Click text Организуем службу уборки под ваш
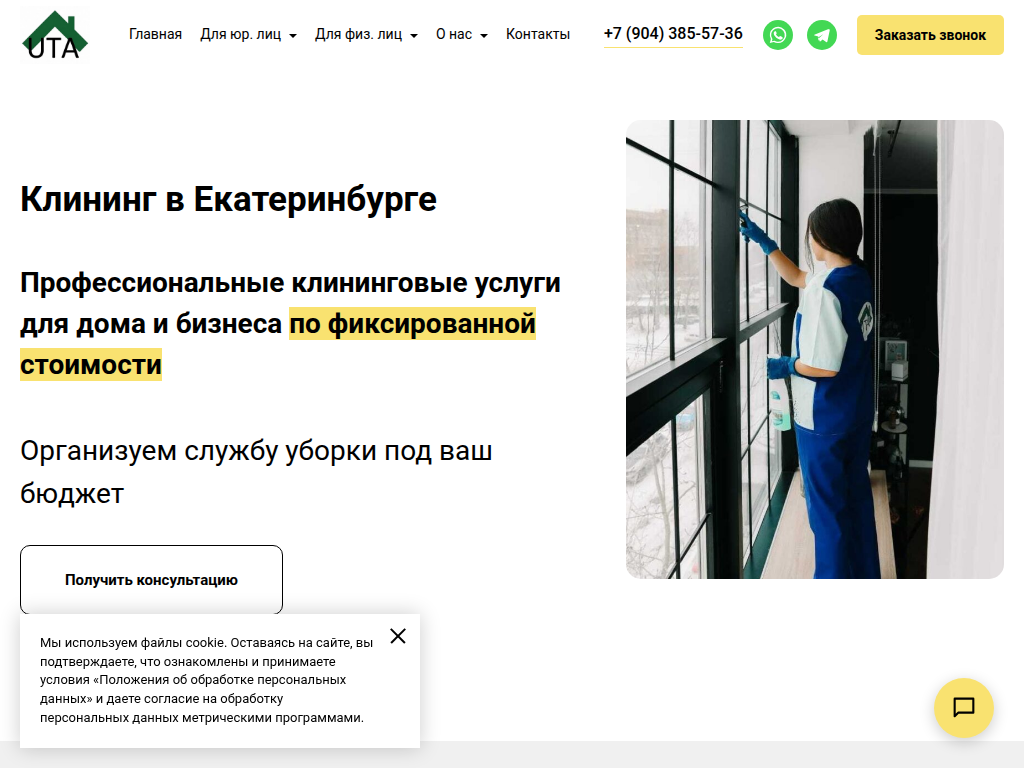Viewport: 1024px width, 768px height. [x=256, y=451]
